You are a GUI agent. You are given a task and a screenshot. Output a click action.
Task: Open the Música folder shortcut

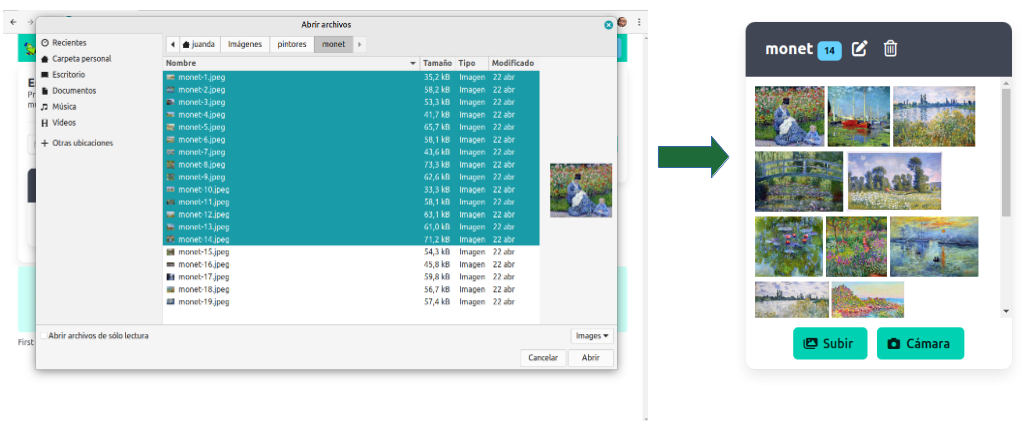tap(64, 107)
